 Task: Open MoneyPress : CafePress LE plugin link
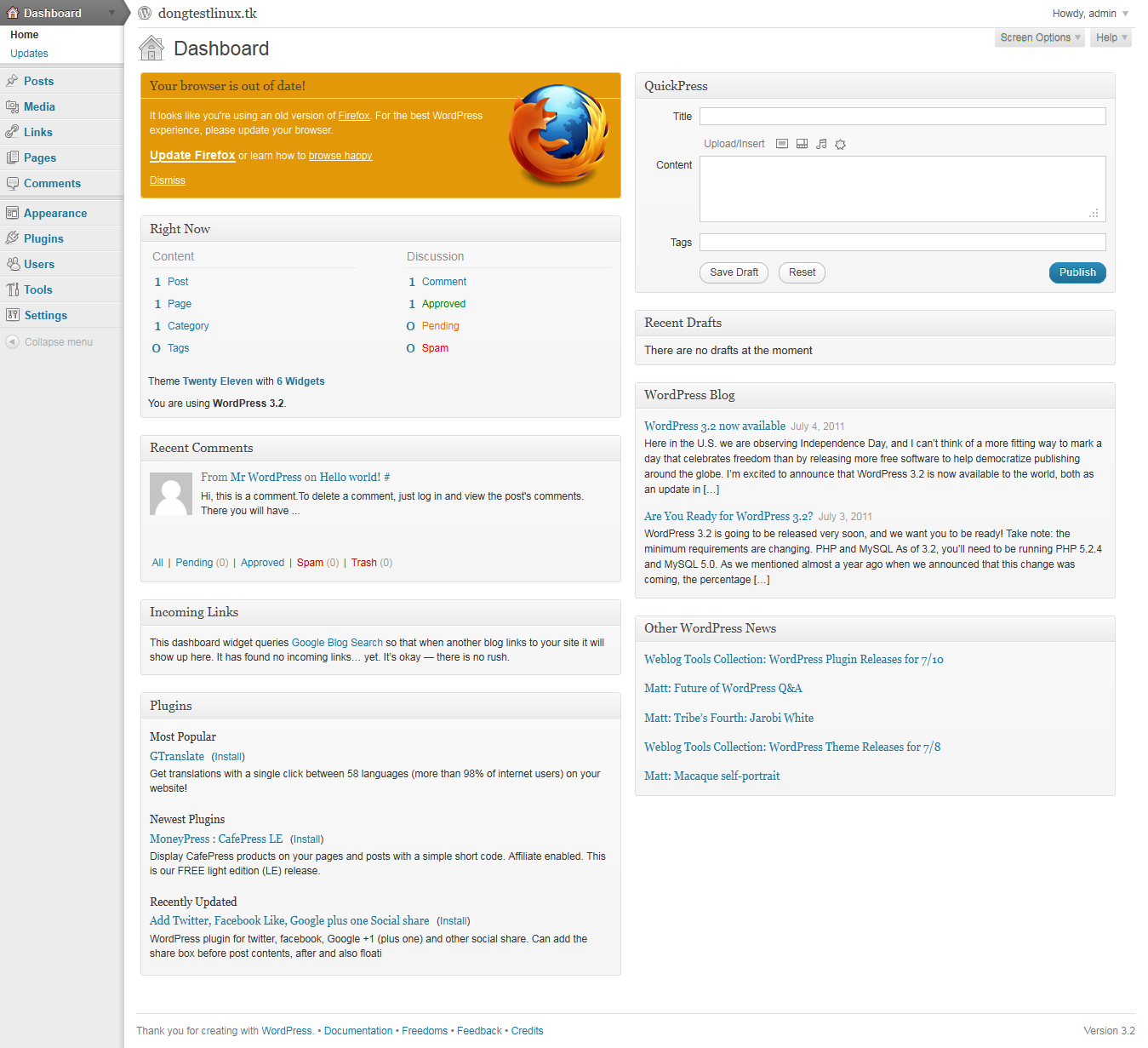pyautogui.click(x=216, y=839)
